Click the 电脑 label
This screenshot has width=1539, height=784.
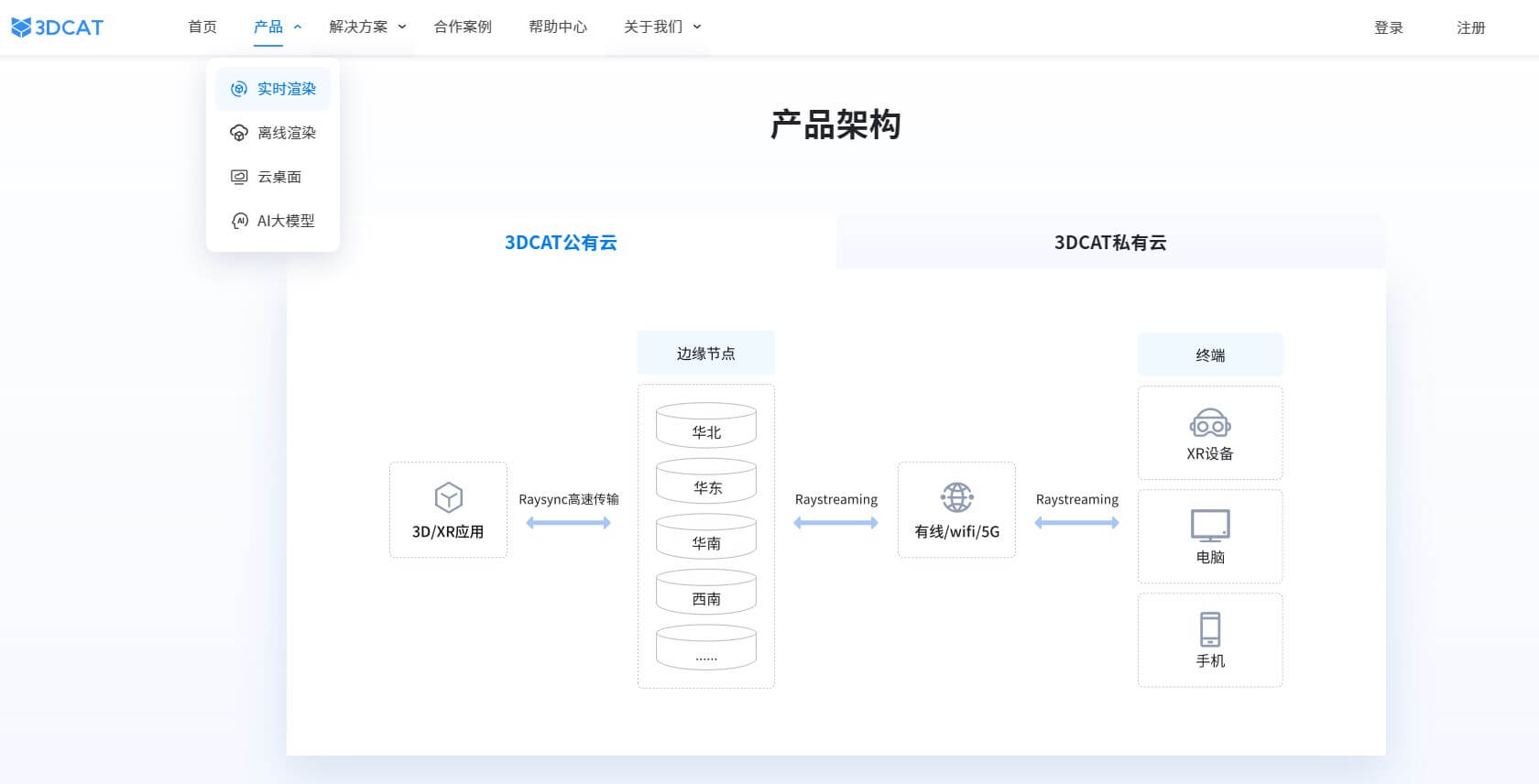[x=1210, y=557]
